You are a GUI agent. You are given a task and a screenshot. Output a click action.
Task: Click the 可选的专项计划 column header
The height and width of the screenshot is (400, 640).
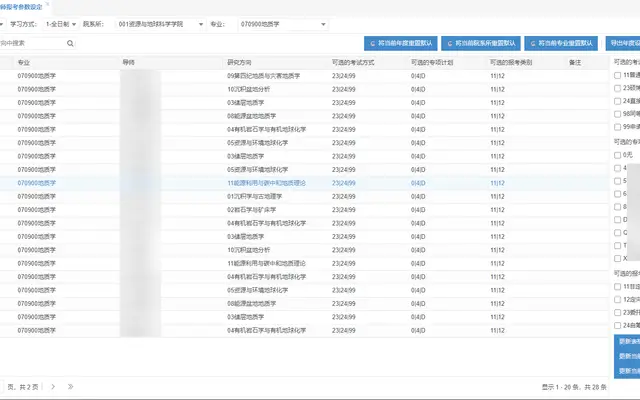[x=447, y=62]
